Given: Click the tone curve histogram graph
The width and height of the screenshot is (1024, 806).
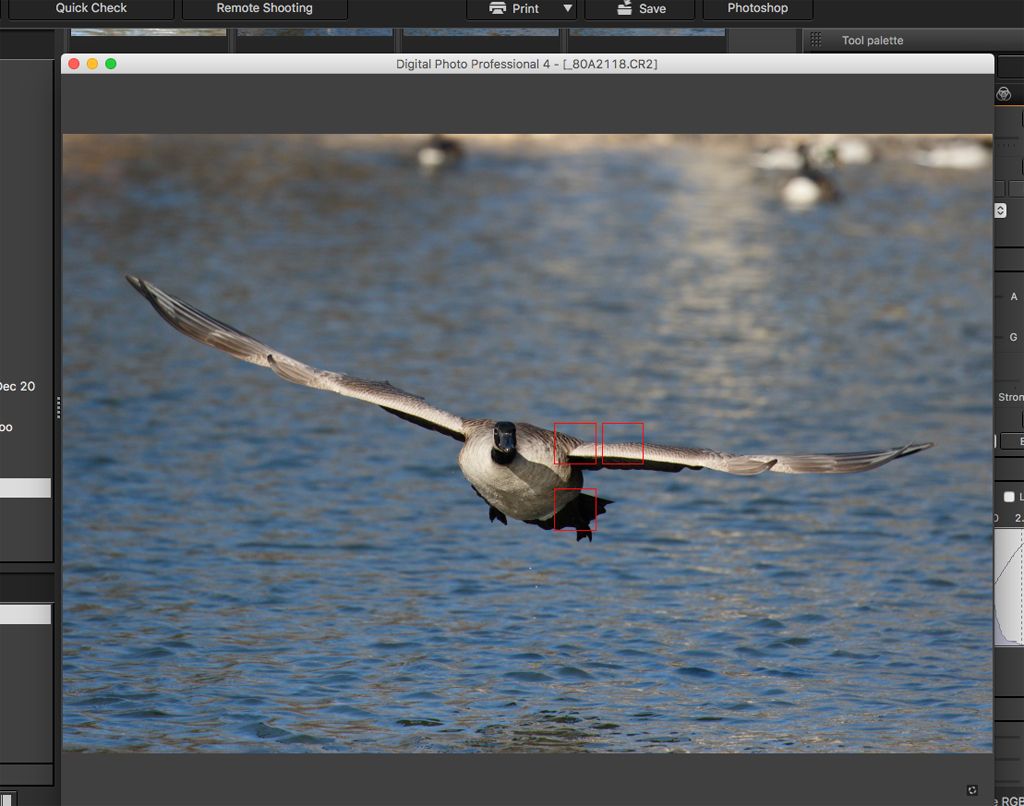Looking at the screenshot, I should point(1009,587).
